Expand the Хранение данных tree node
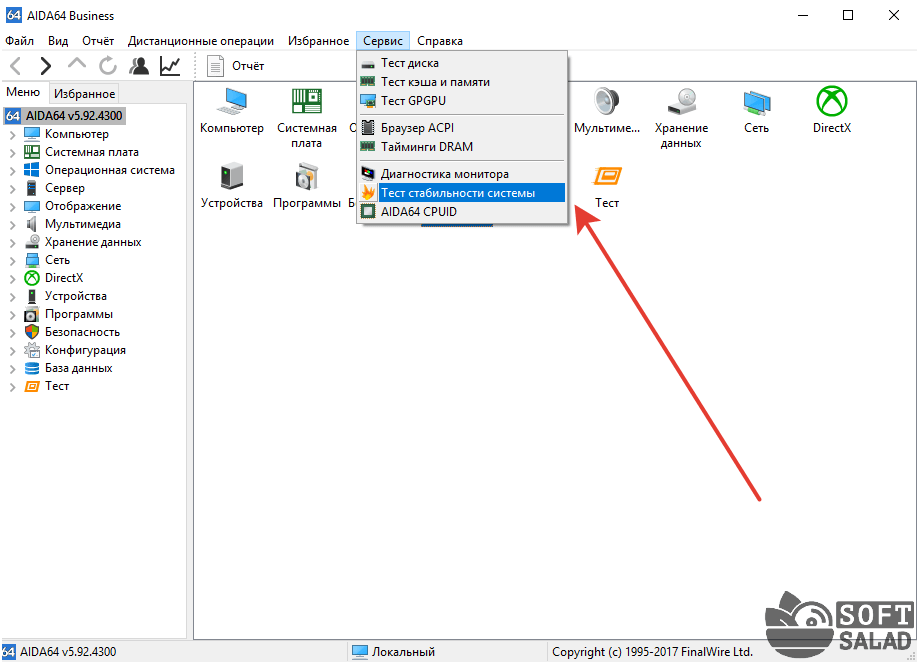The image size is (919, 664). coord(12,243)
